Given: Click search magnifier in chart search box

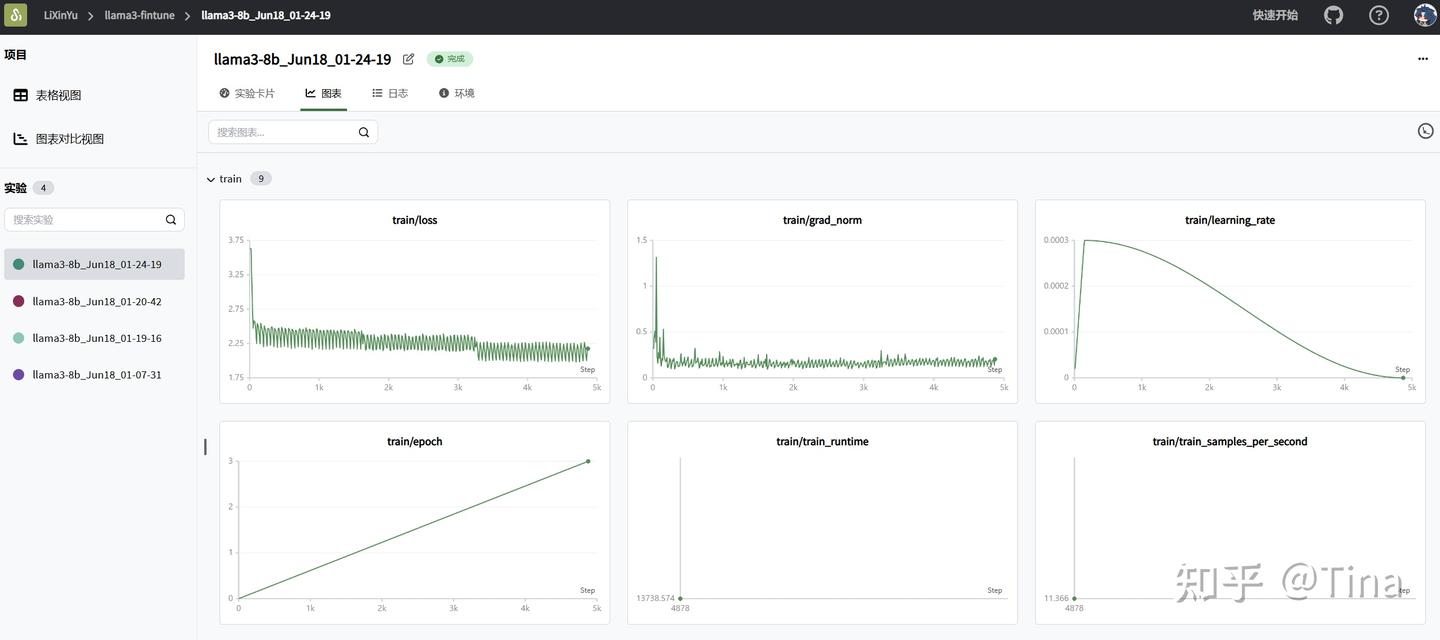Looking at the screenshot, I should [364, 132].
